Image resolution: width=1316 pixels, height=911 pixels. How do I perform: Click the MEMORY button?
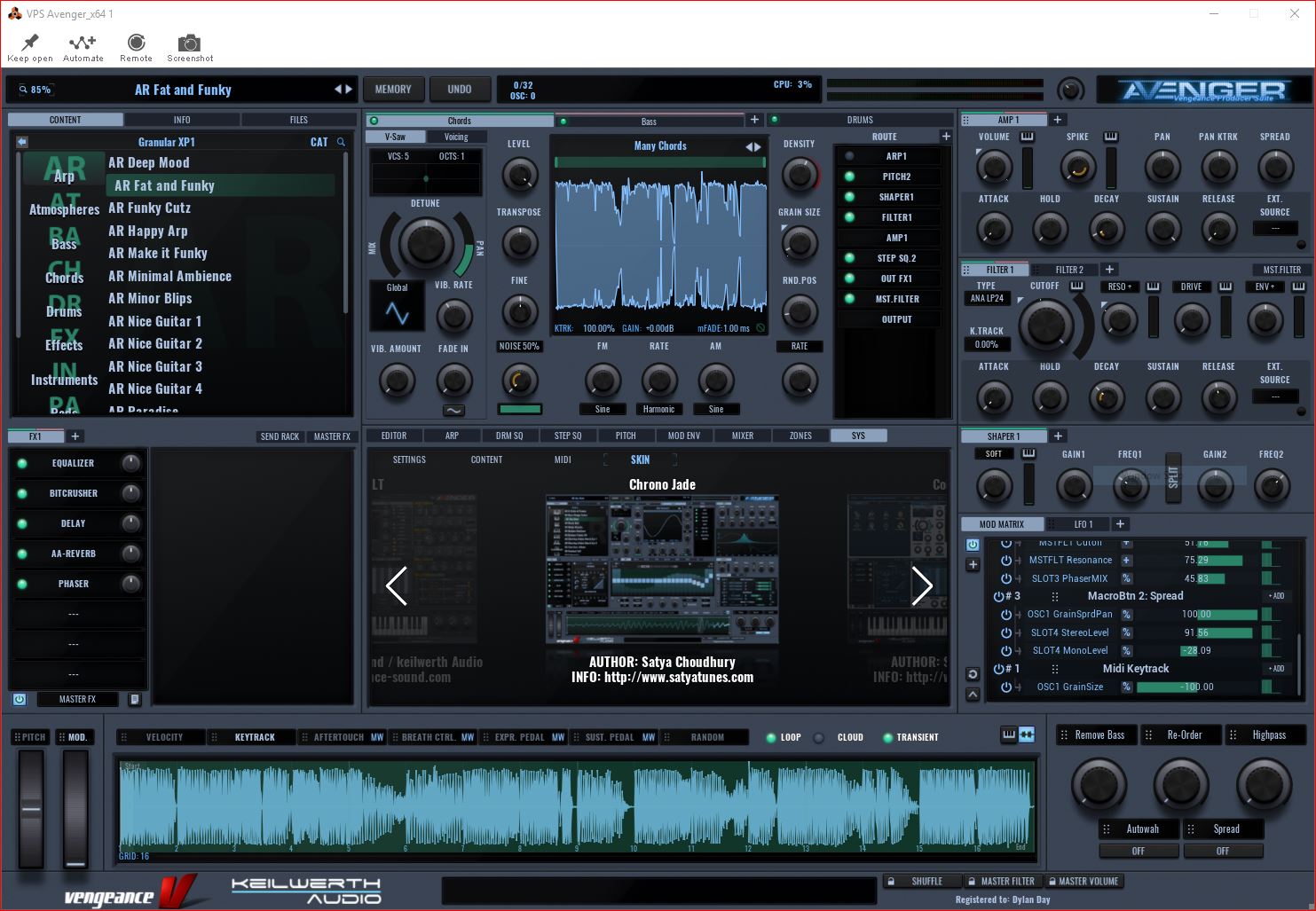pos(393,90)
